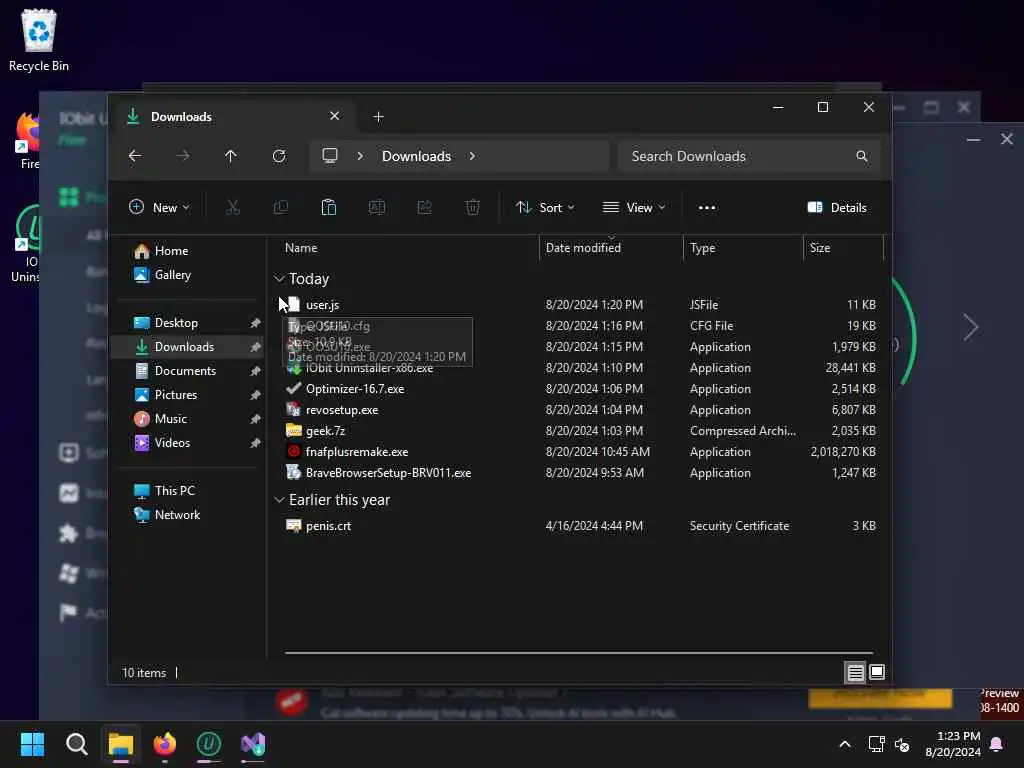Click the search magnifier in Search Downloads

tap(862, 156)
